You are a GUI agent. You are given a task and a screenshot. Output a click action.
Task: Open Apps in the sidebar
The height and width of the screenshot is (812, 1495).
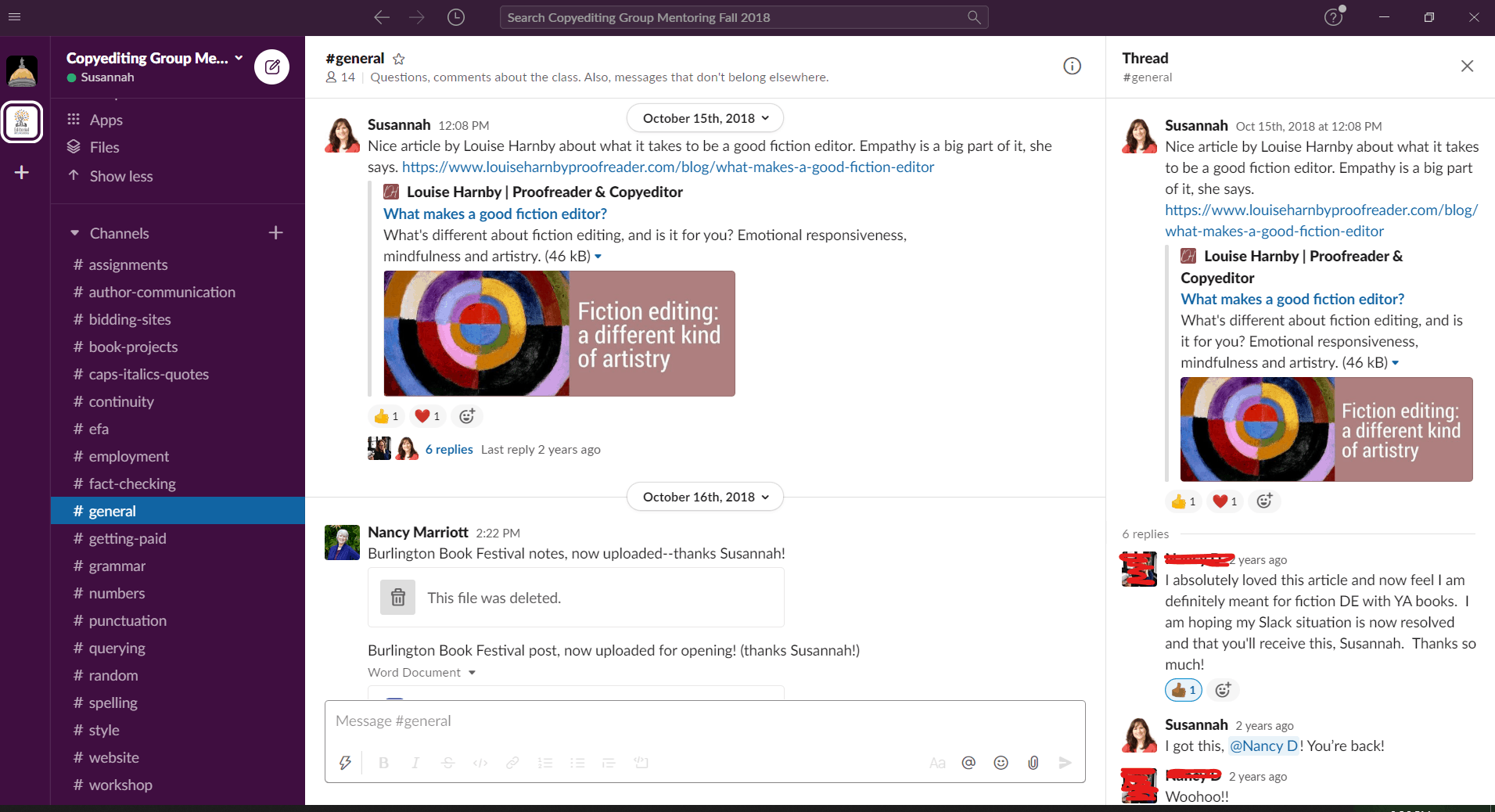[106, 120]
